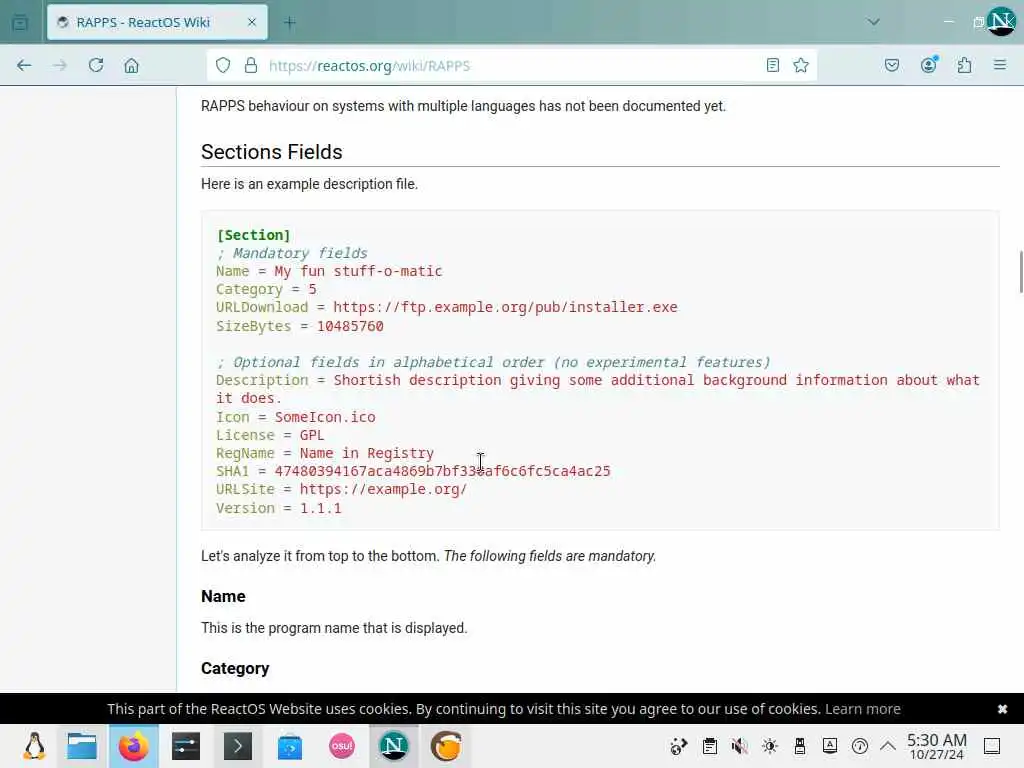1024x768 pixels.
Task: Click the Sections Fields heading
Action: [272, 152]
